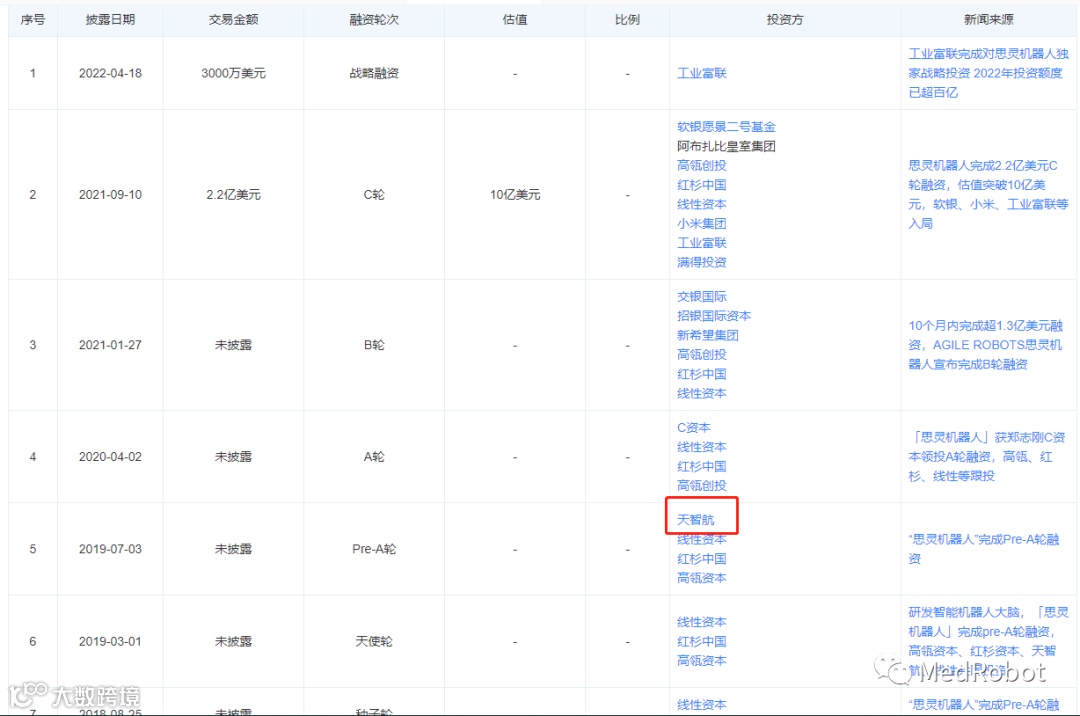The width and height of the screenshot is (1080, 716).
Task: Open the news link starting 研发智能机器人大脑
Action: coord(988,641)
